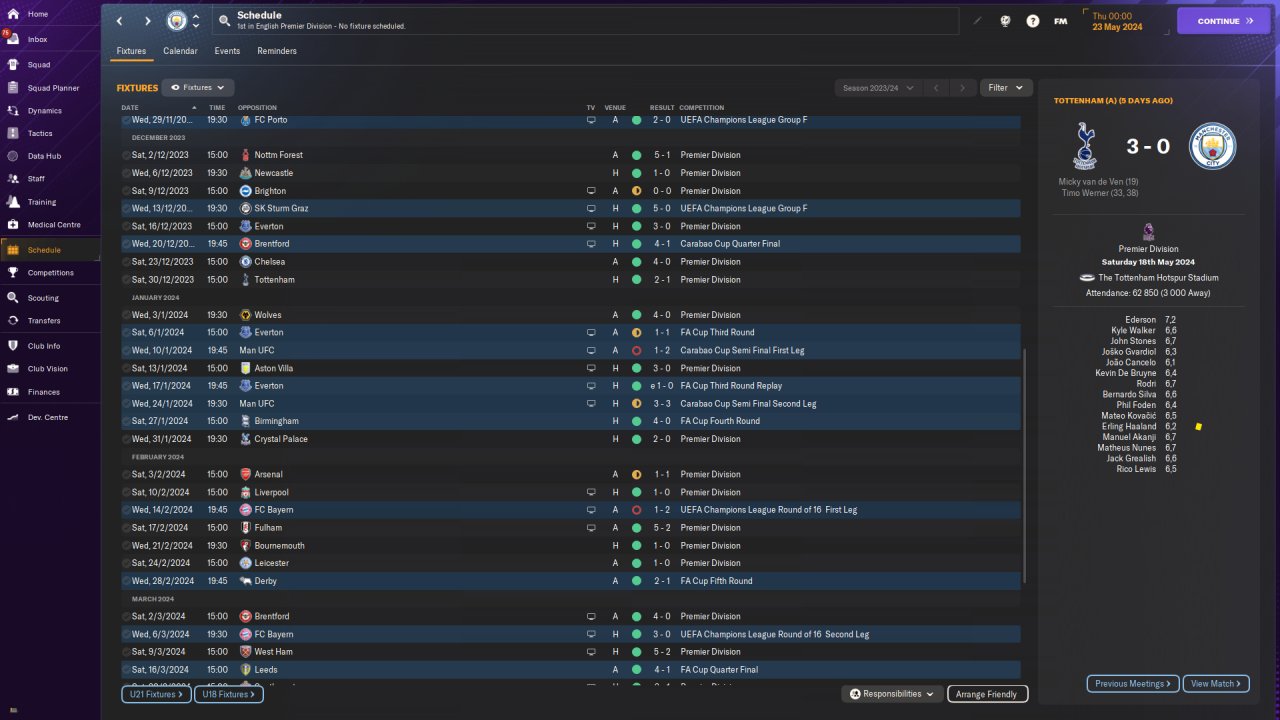Viewport: 1280px width, 720px height.
Task: Click the Manchester City crest in match panel
Action: 1213,146
